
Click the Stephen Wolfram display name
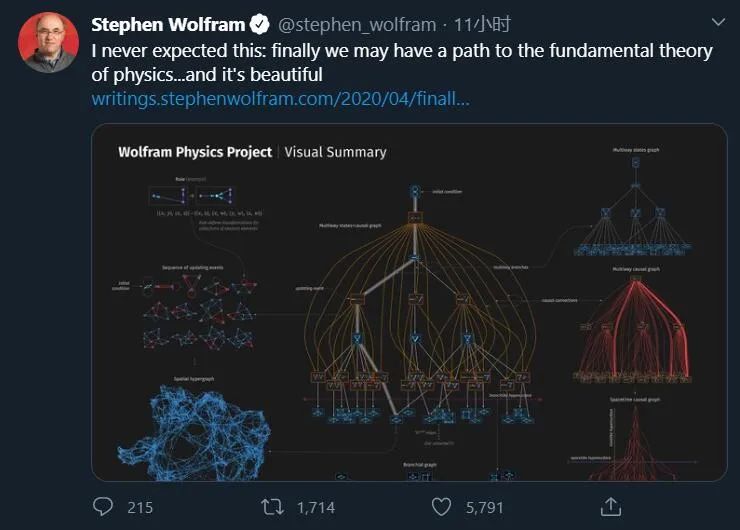(167, 23)
